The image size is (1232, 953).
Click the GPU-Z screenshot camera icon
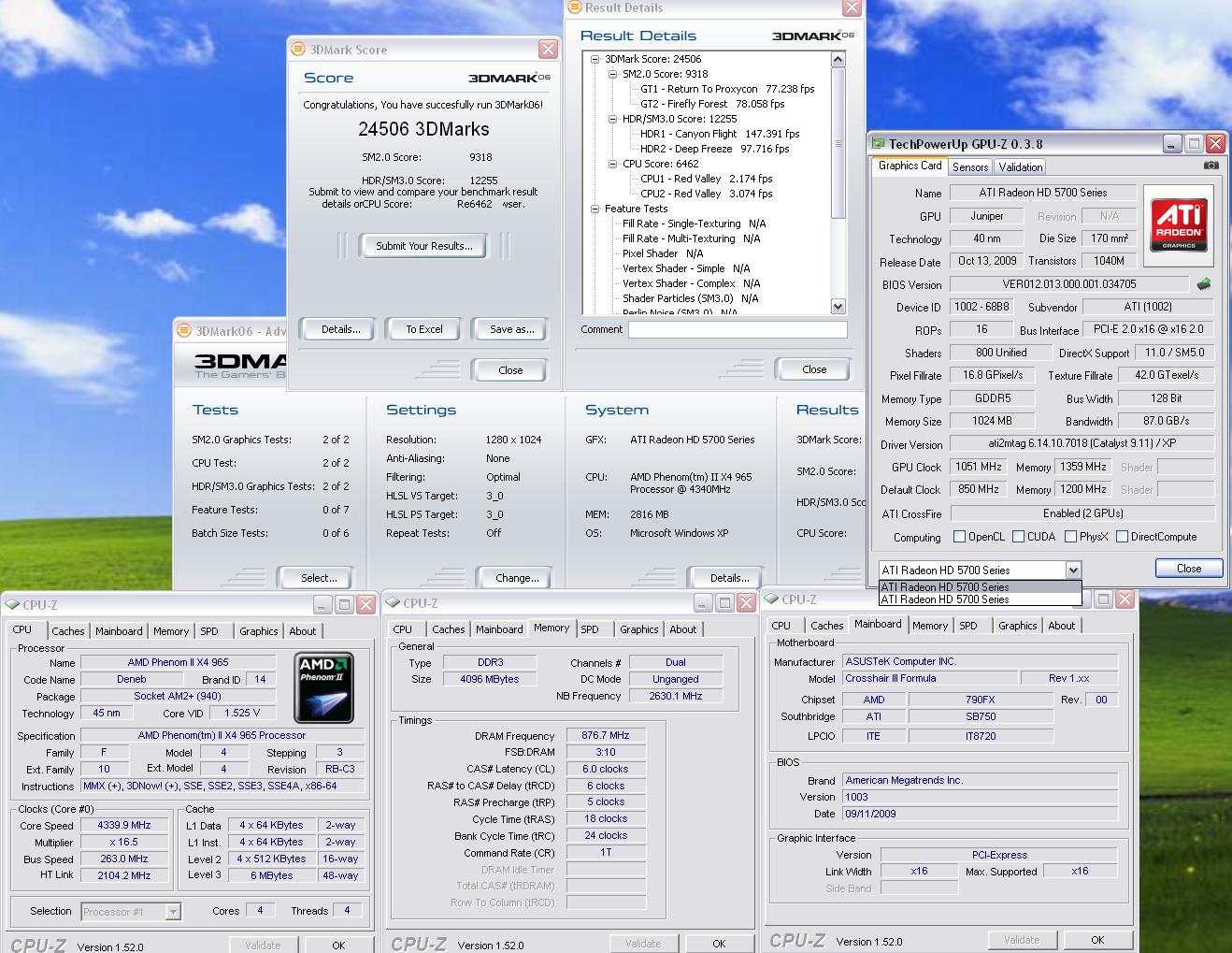(x=1211, y=166)
